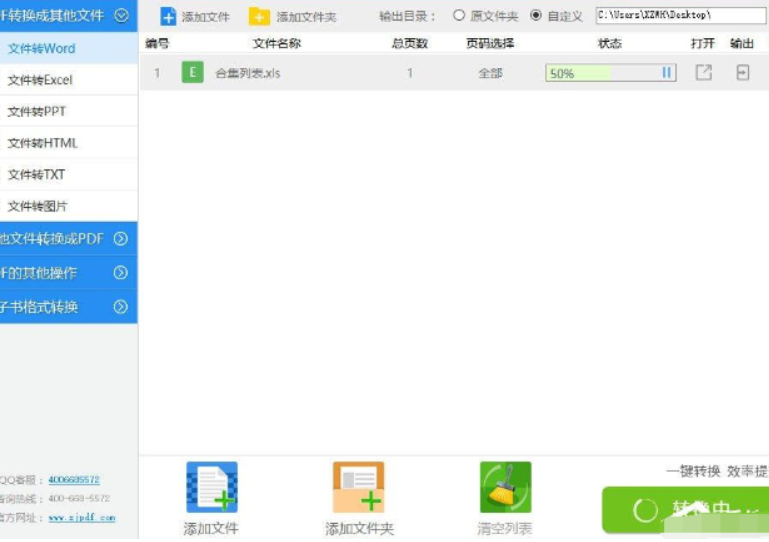Open the www.xjpdf.com website link
The image size is (769, 542).
(82, 517)
